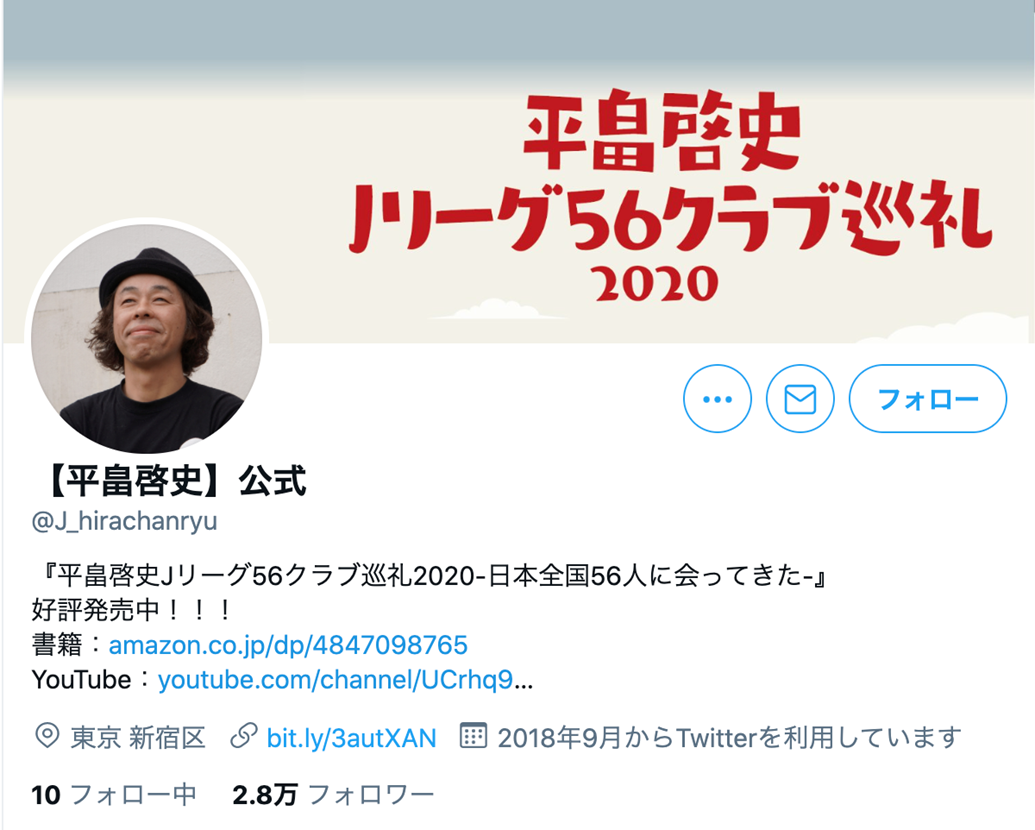The image size is (1035, 830).
Task: Click the Twitter join date text
Action: tap(729, 737)
